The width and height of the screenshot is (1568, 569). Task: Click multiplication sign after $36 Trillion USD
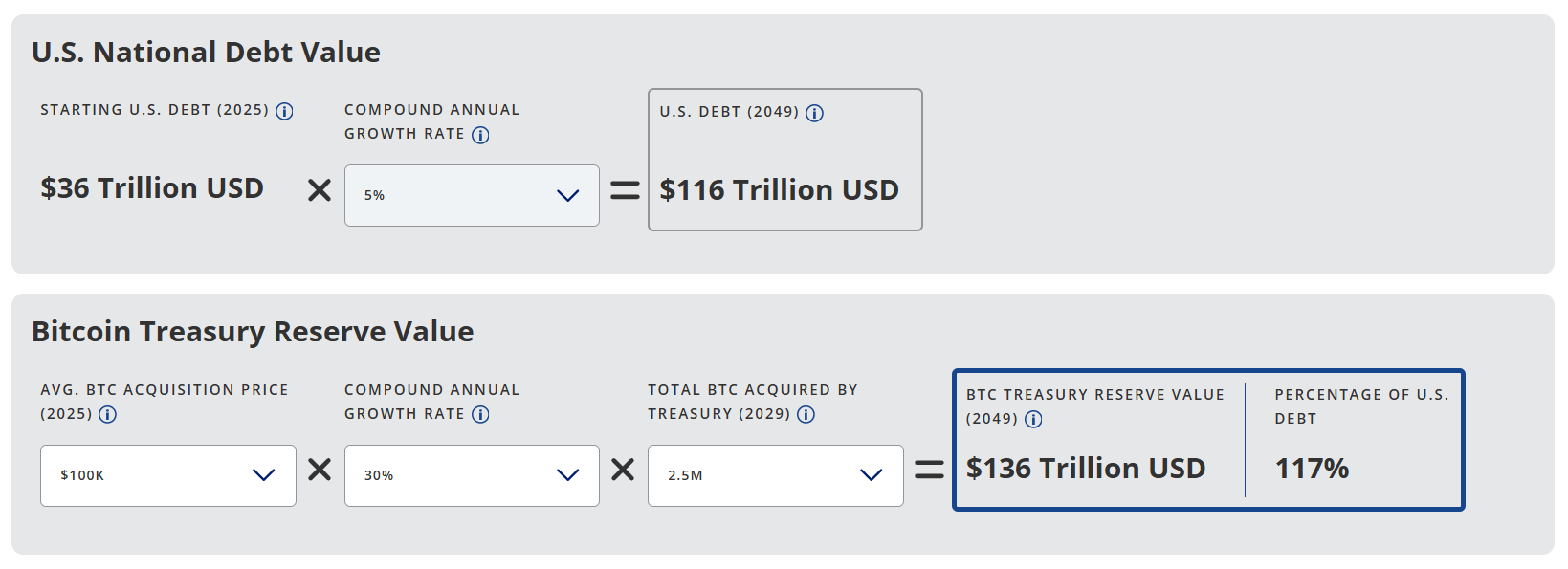[x=320, y=190]
